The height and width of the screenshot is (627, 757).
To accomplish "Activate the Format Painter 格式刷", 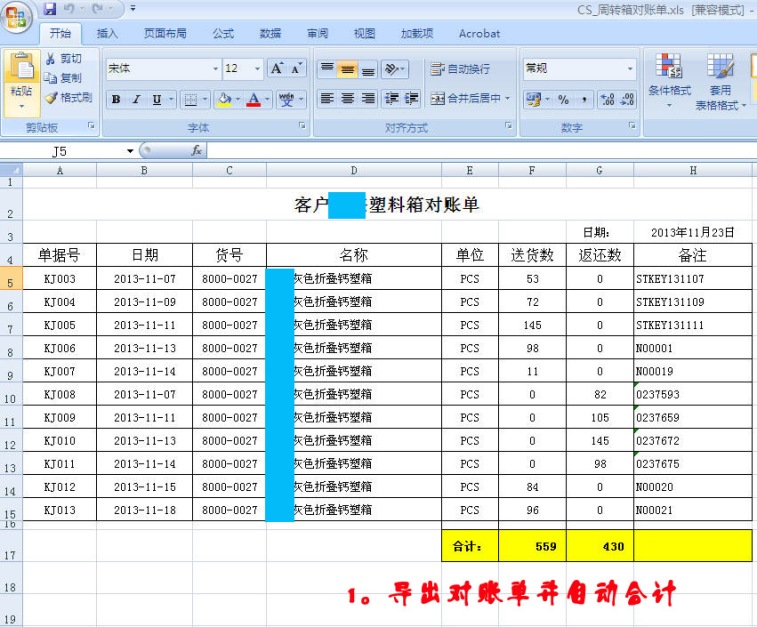I will 69,98.
